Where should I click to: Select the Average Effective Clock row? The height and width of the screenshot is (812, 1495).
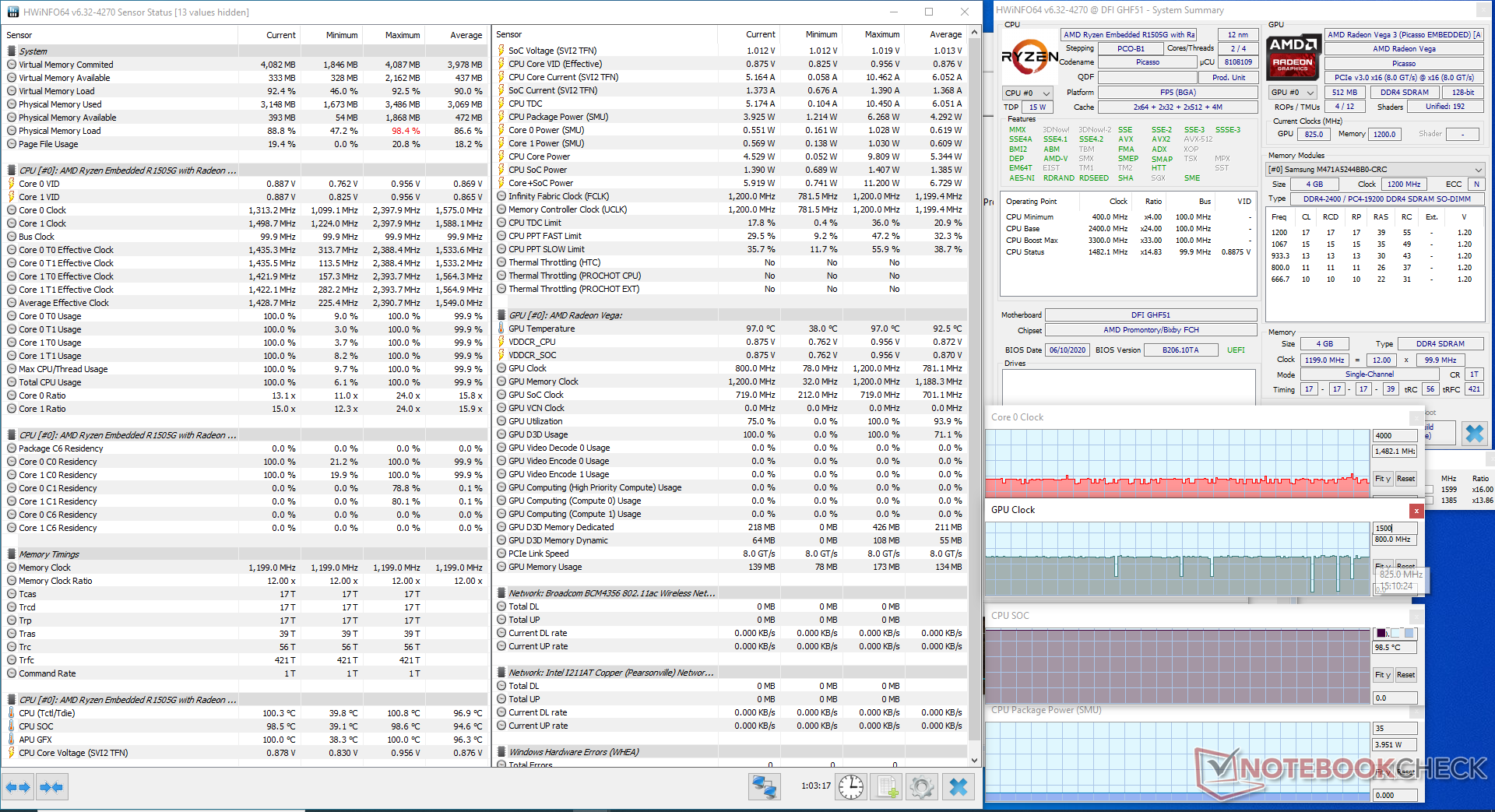coord(244,303)
